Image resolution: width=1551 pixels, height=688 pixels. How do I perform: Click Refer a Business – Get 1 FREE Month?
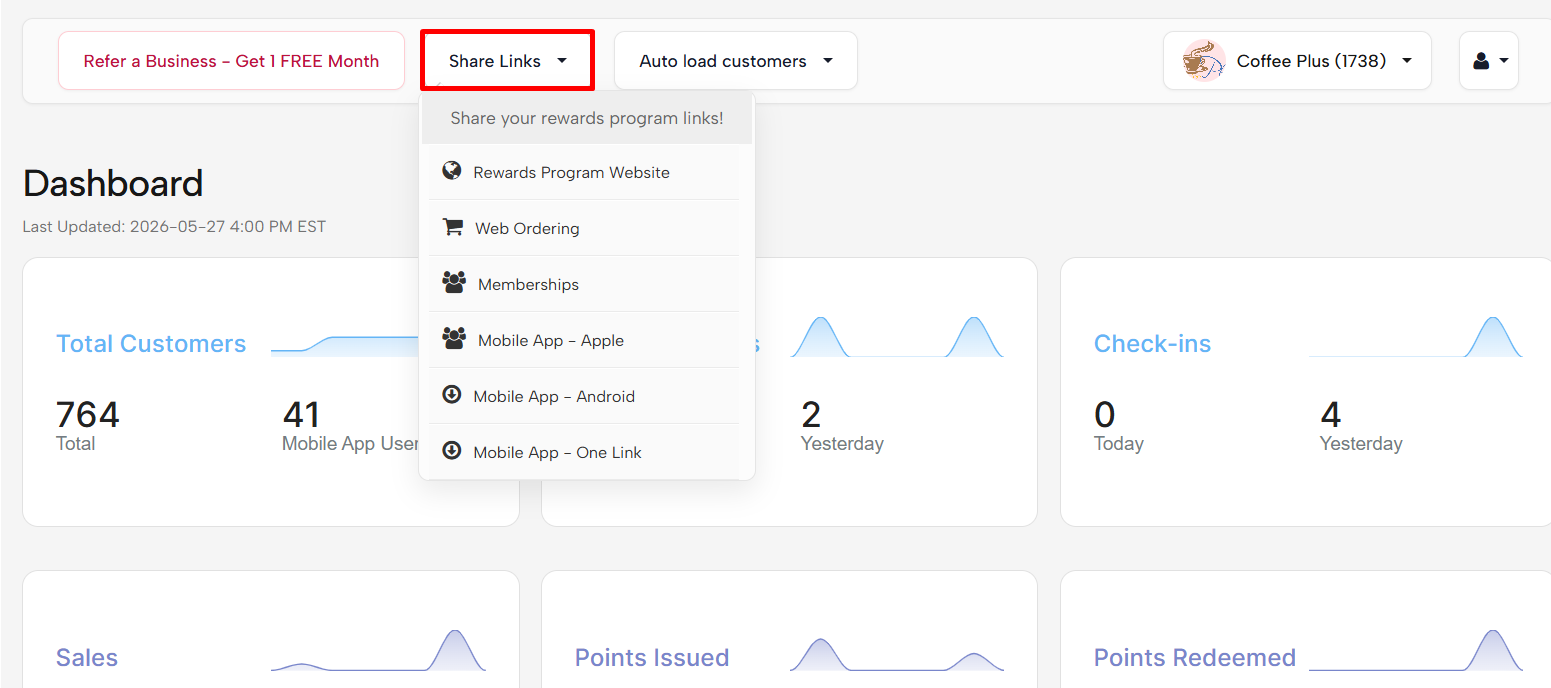(x=231, y=61)
